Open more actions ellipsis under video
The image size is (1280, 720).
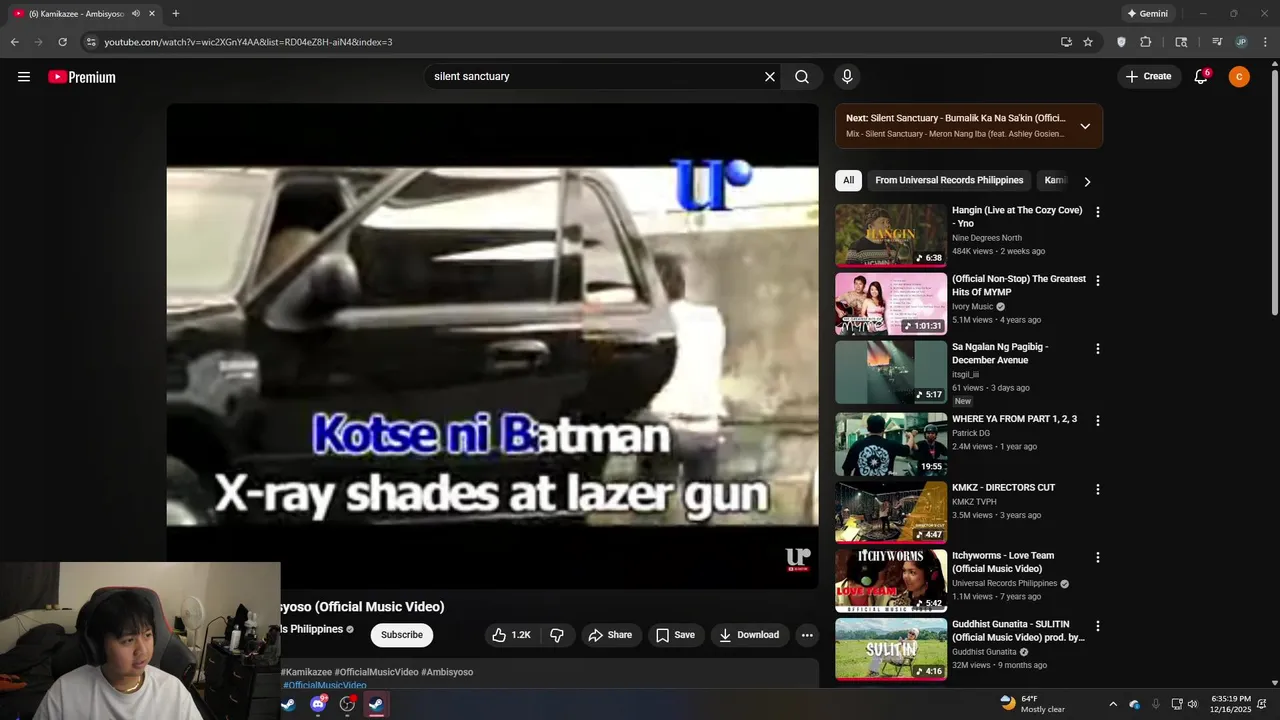(807, 635)
